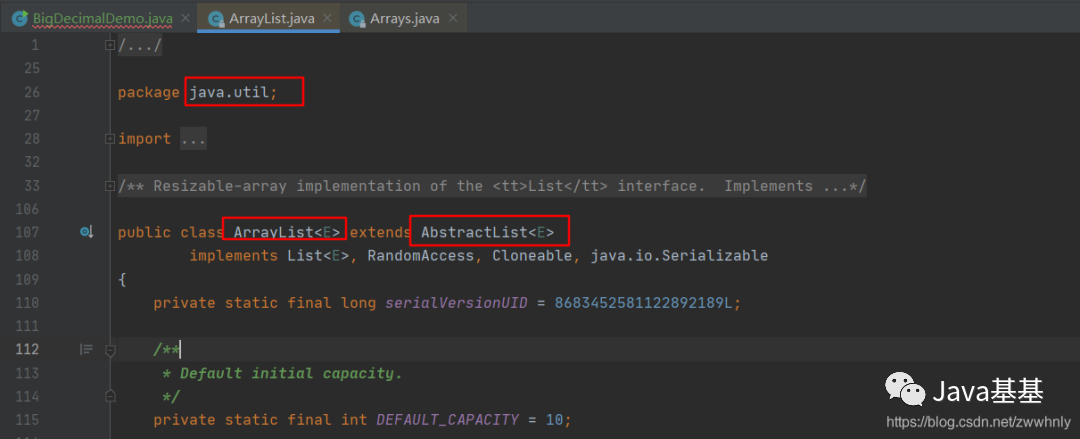Click the gutter doc rendering icon on line 112
This screenshot has height=439, width=1080.
(x=85, y=349)
